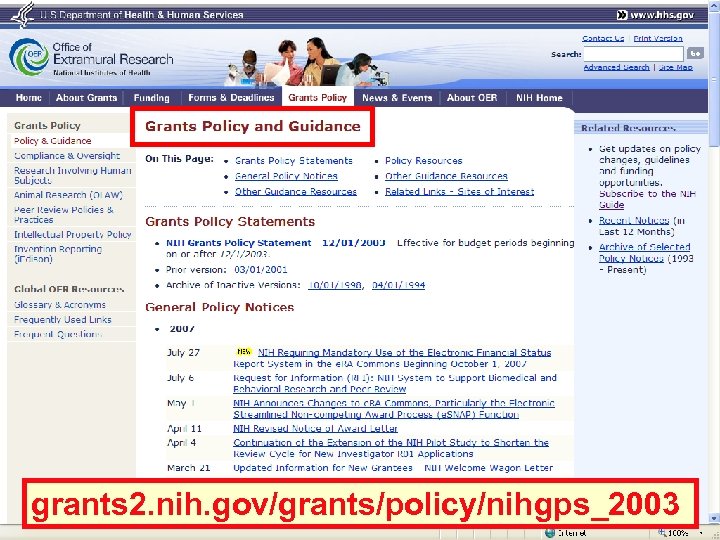Click the yellow NEW badge icon
The height and width of the screenshot is (540, 720).
click(244, 352)
